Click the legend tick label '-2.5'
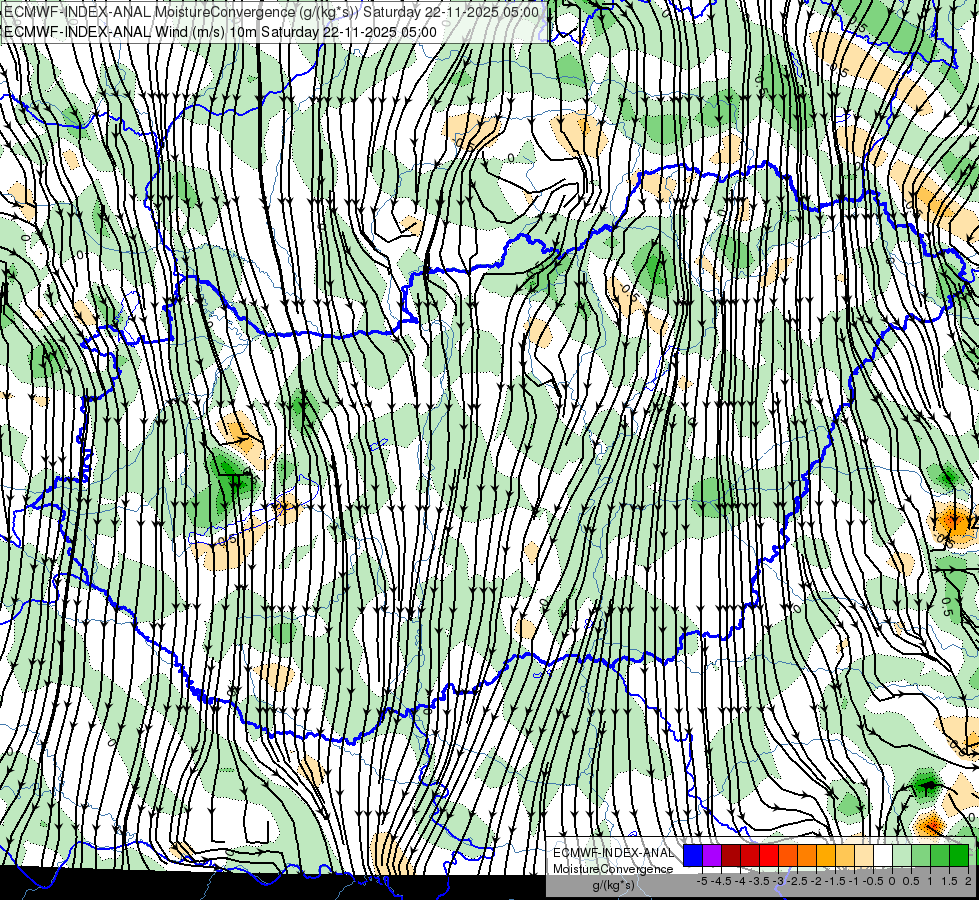The image size is (979, 900). click(797, 881)
